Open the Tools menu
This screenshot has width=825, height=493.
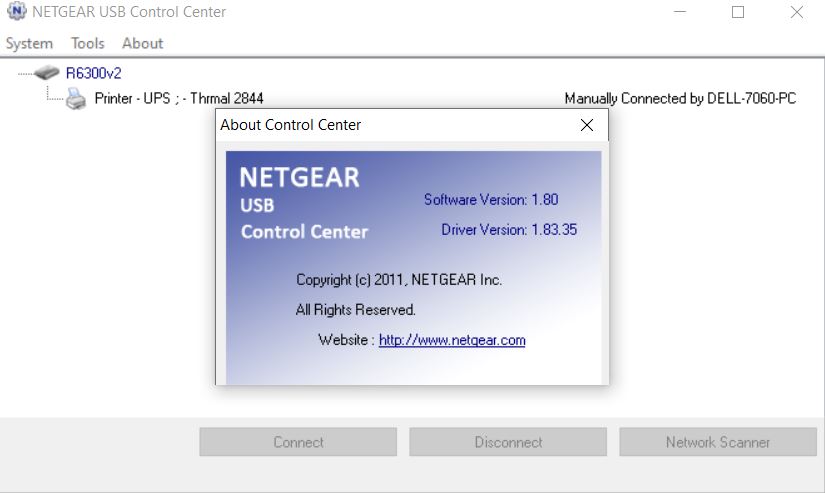tap(87, 43)
